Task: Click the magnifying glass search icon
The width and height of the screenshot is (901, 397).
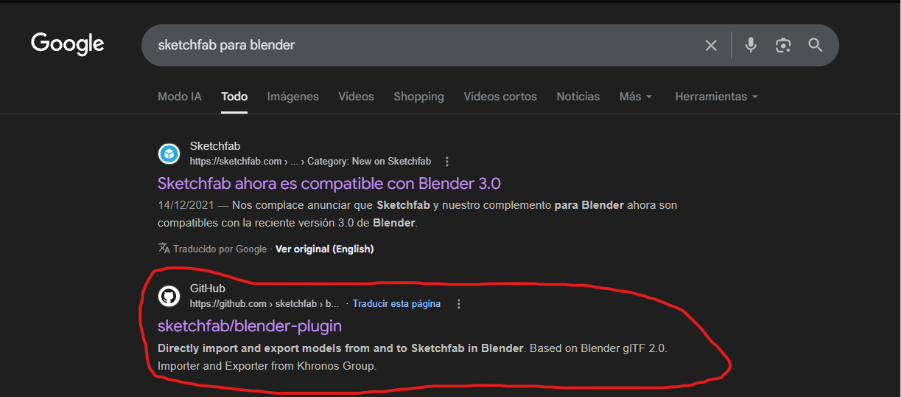Action: click(x=815, y=45)
